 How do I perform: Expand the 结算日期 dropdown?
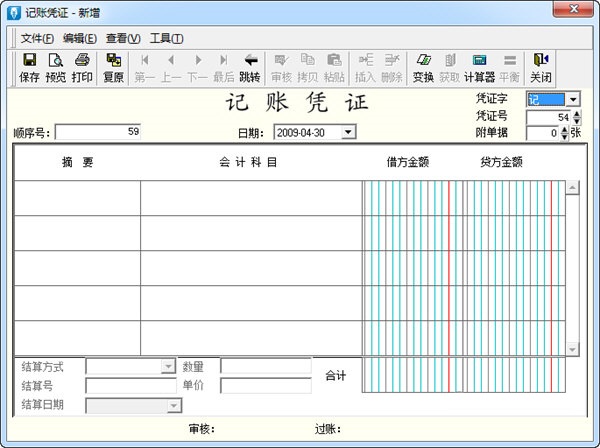(174, 406)
